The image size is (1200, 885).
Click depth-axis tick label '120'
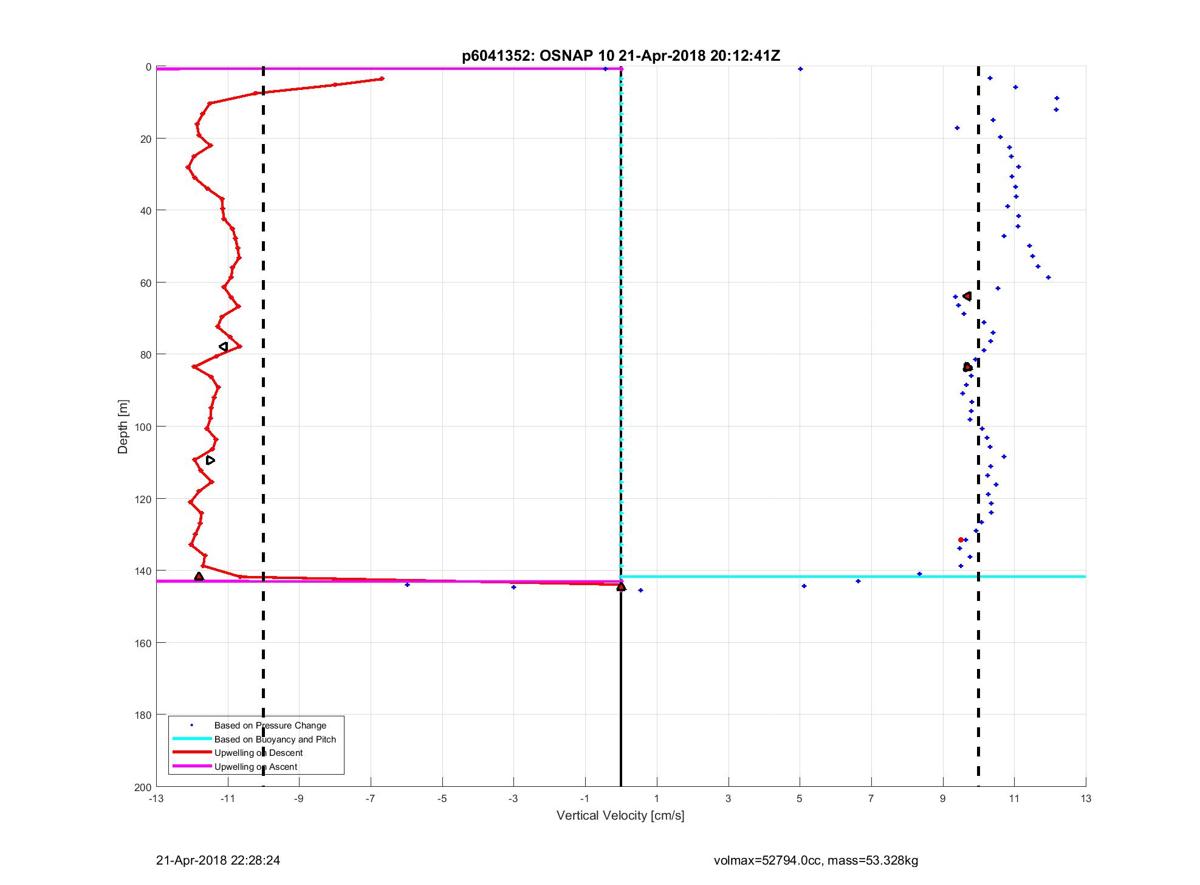tap(142, 498)
